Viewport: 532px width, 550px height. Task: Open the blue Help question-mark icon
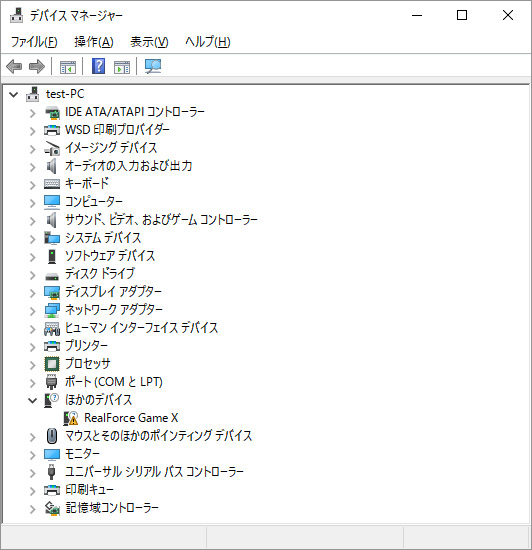(99, 66)
